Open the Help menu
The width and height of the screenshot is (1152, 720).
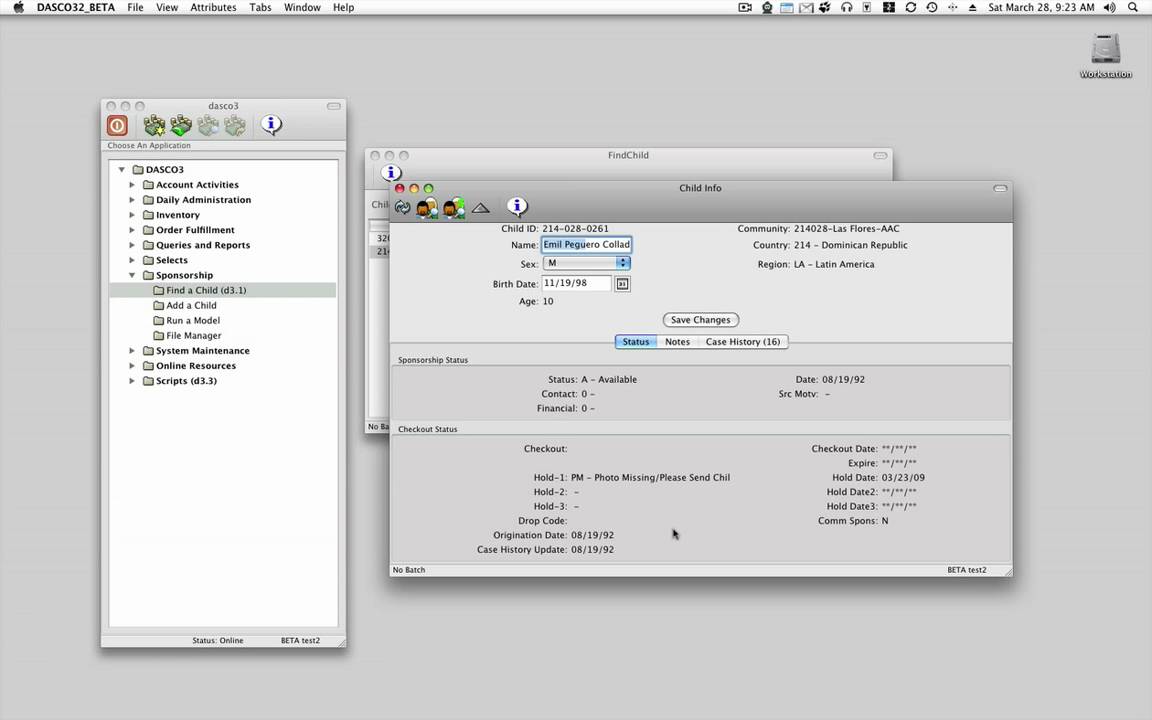(343, 7)
